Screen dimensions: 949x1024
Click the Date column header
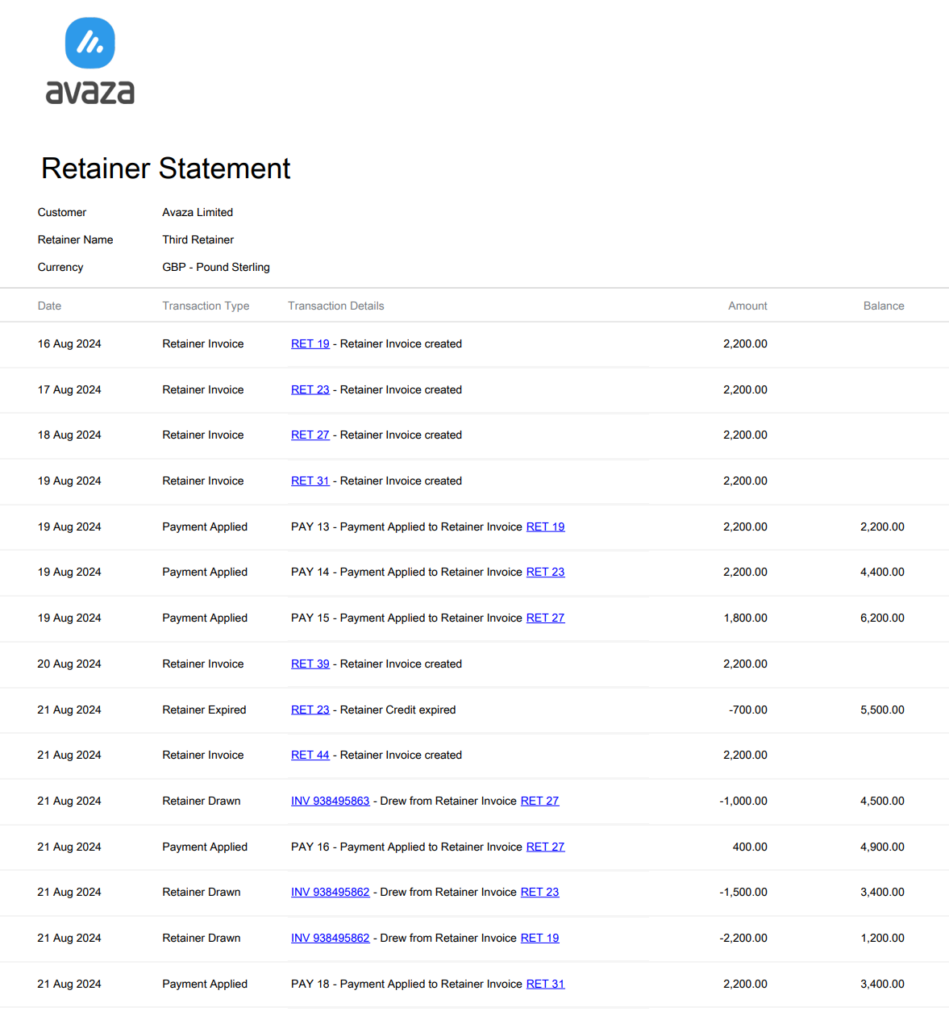[x=50, y=306]
